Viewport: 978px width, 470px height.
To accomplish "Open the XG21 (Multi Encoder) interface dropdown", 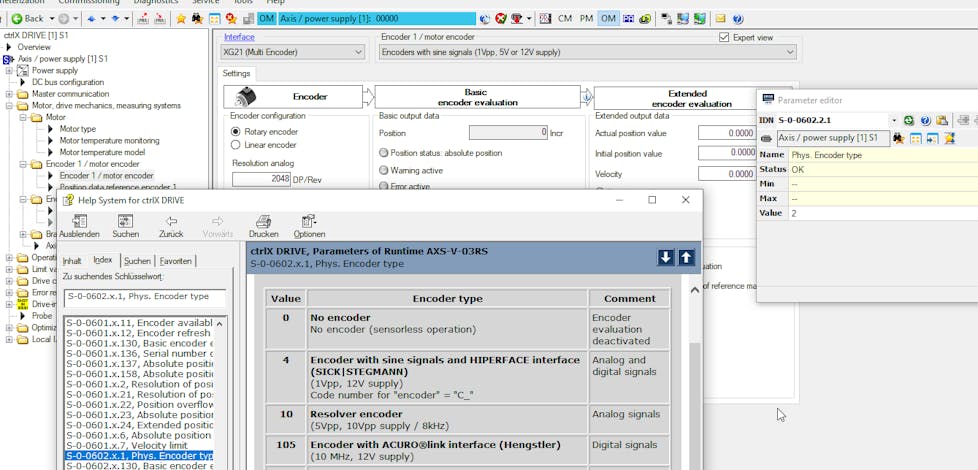I will point(292,52).
